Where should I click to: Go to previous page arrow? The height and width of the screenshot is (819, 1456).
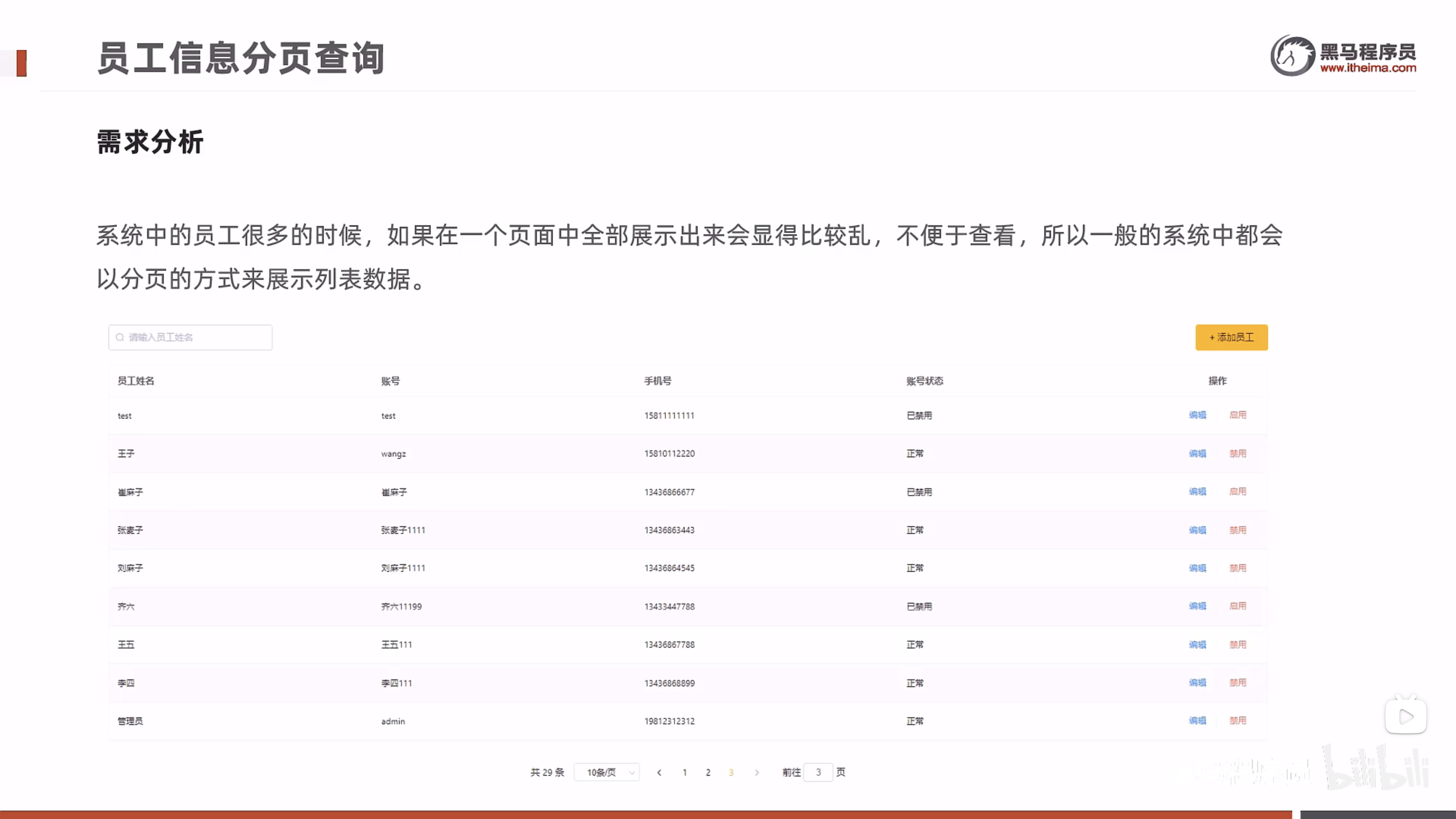click(x=659, y=772)
